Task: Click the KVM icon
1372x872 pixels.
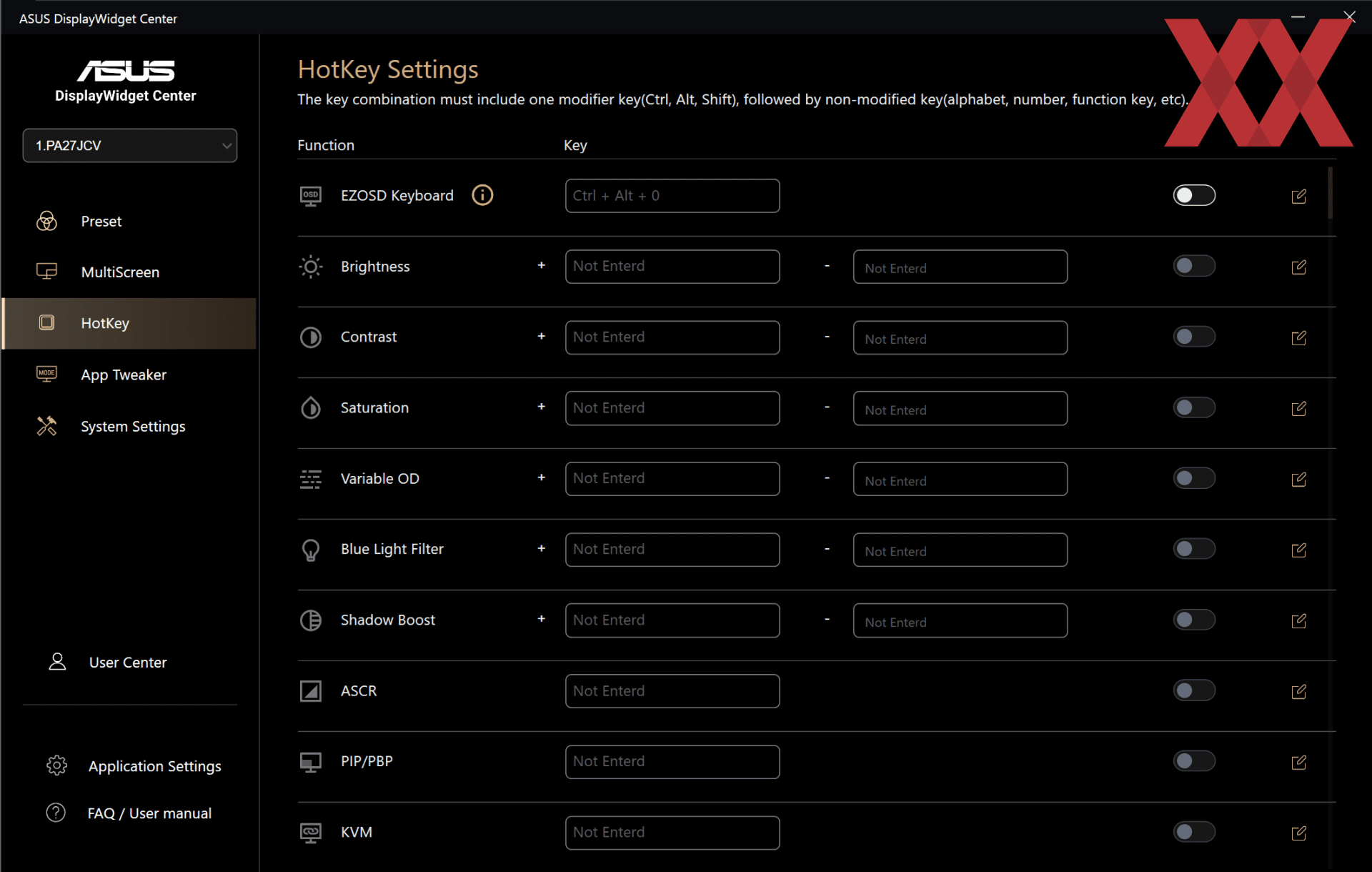Action: [x=310, y=833]
